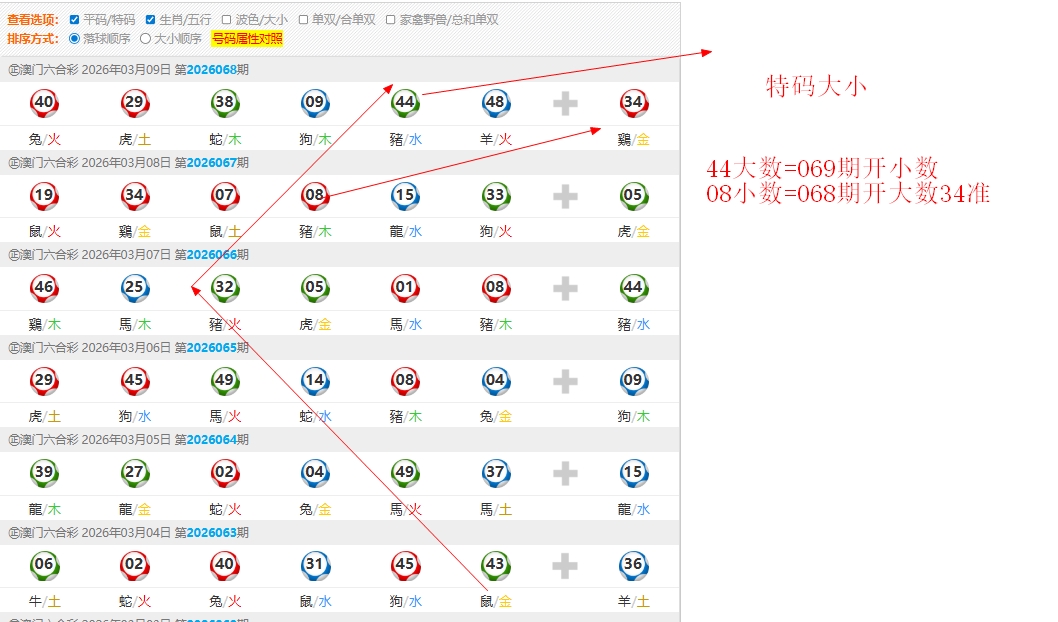Enable the 单双/合单双 checkbox
The image size is (1058, 622).
pyautogui.click(x=303, y=20)
